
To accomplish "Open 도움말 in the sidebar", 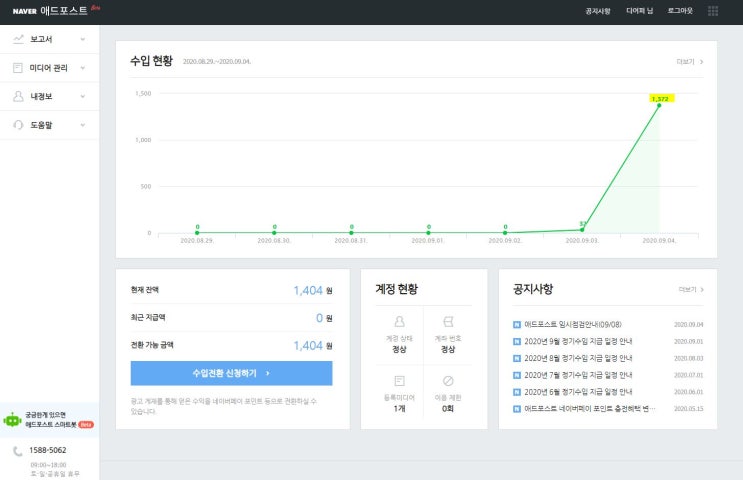I will (50, 125).
